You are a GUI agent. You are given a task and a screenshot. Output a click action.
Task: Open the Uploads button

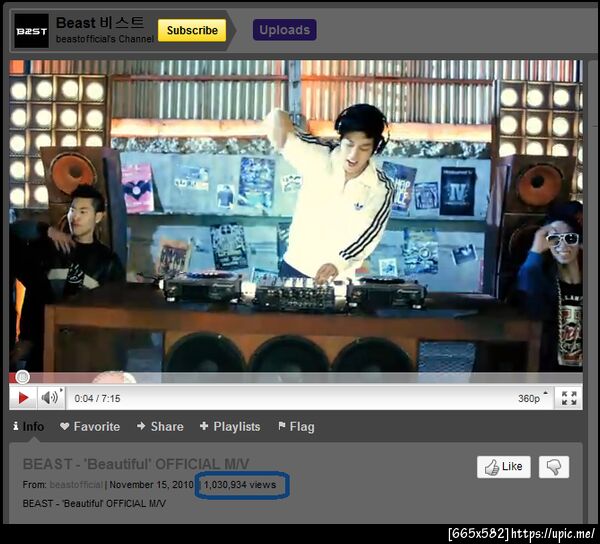(284, 30)
